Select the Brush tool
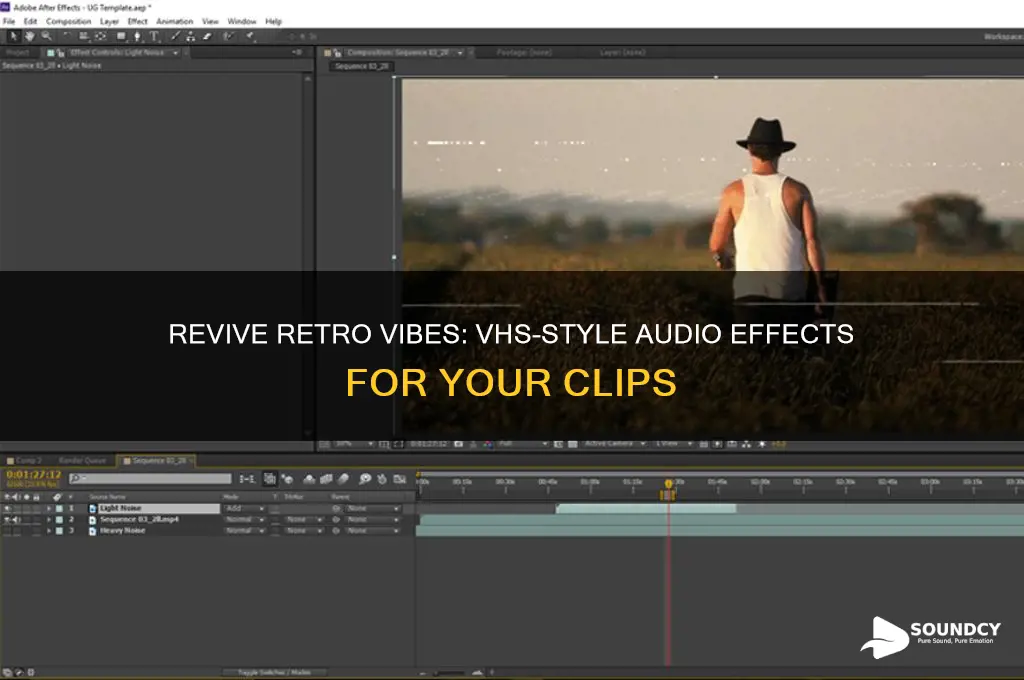This screenshot has width=1024, height=680. click(175, 37)
